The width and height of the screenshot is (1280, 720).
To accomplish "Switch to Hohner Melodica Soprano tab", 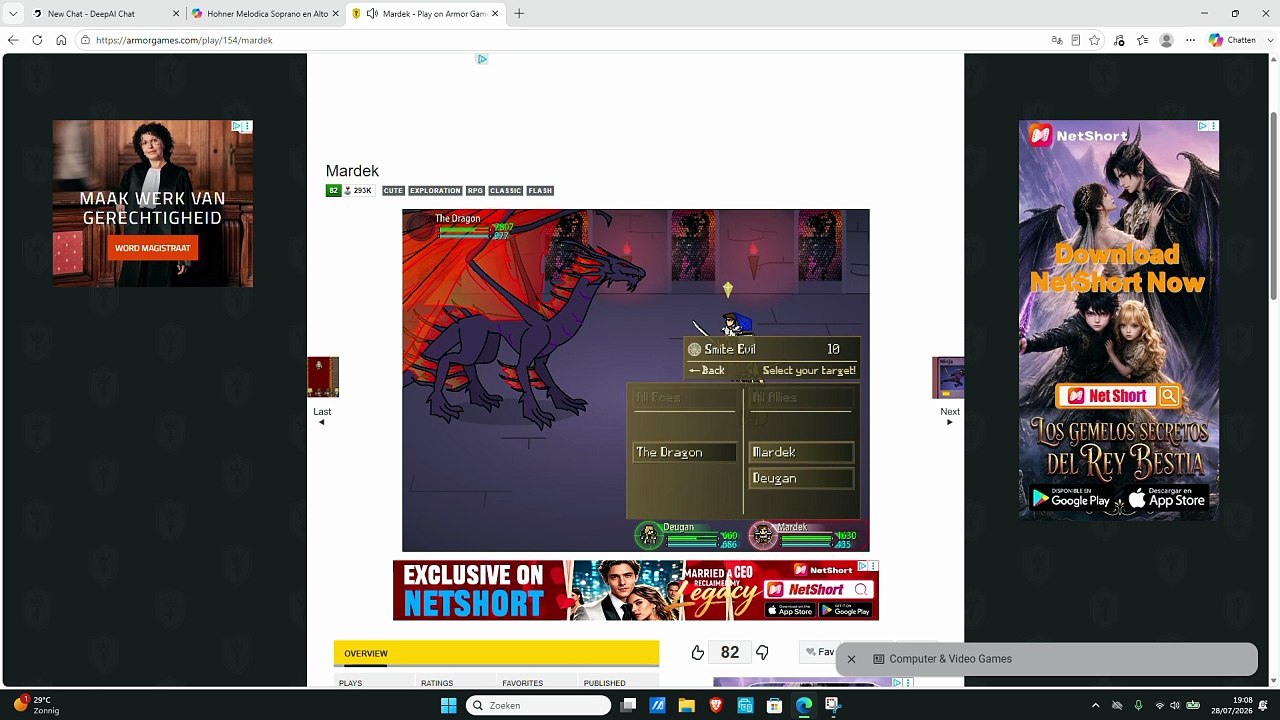I will tap(265, 14).
